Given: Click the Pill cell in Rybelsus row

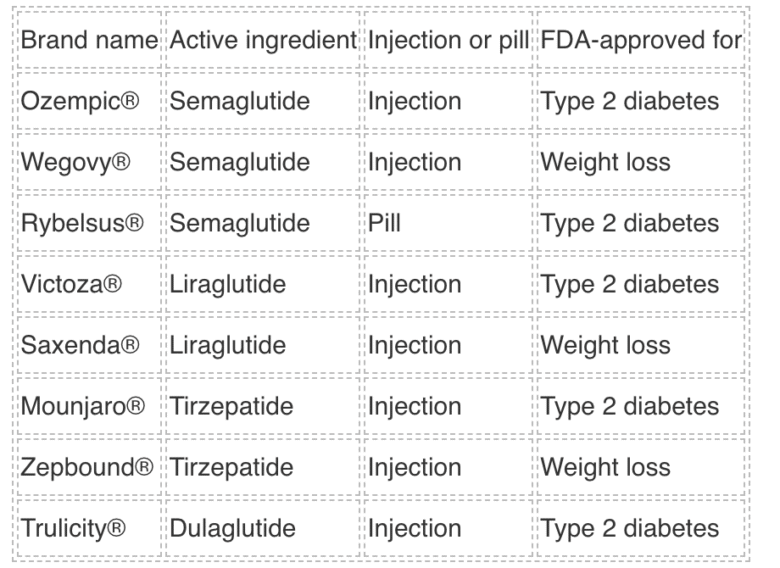Looking at the screenshot, I should pos(384,223).
